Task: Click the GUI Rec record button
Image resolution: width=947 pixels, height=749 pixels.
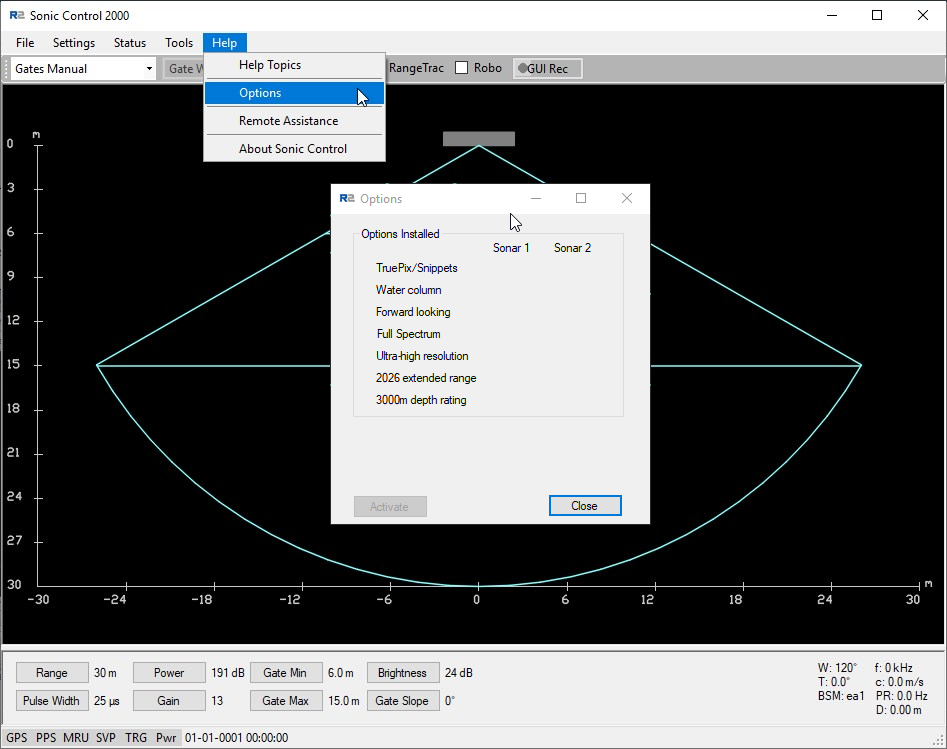Action: (547, 68)
